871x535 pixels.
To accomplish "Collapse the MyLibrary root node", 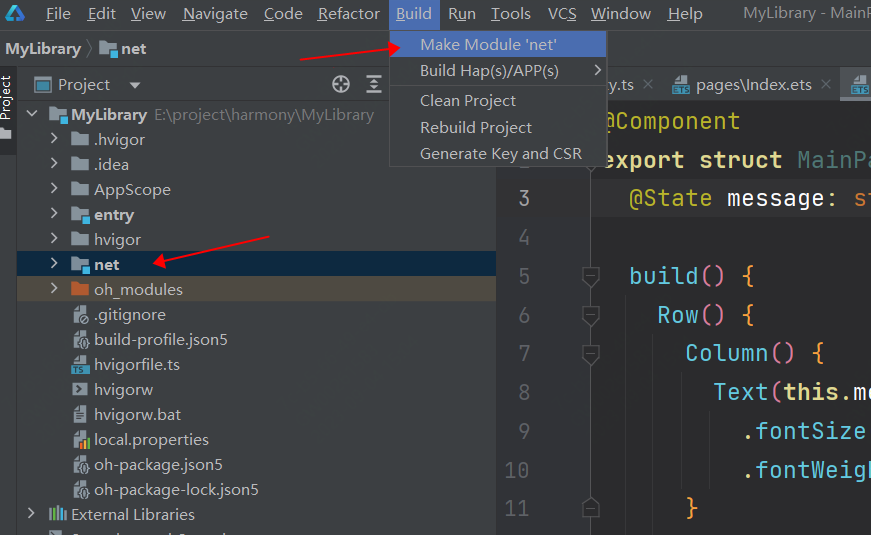I will pyautogui.click(x=36, y=115).
